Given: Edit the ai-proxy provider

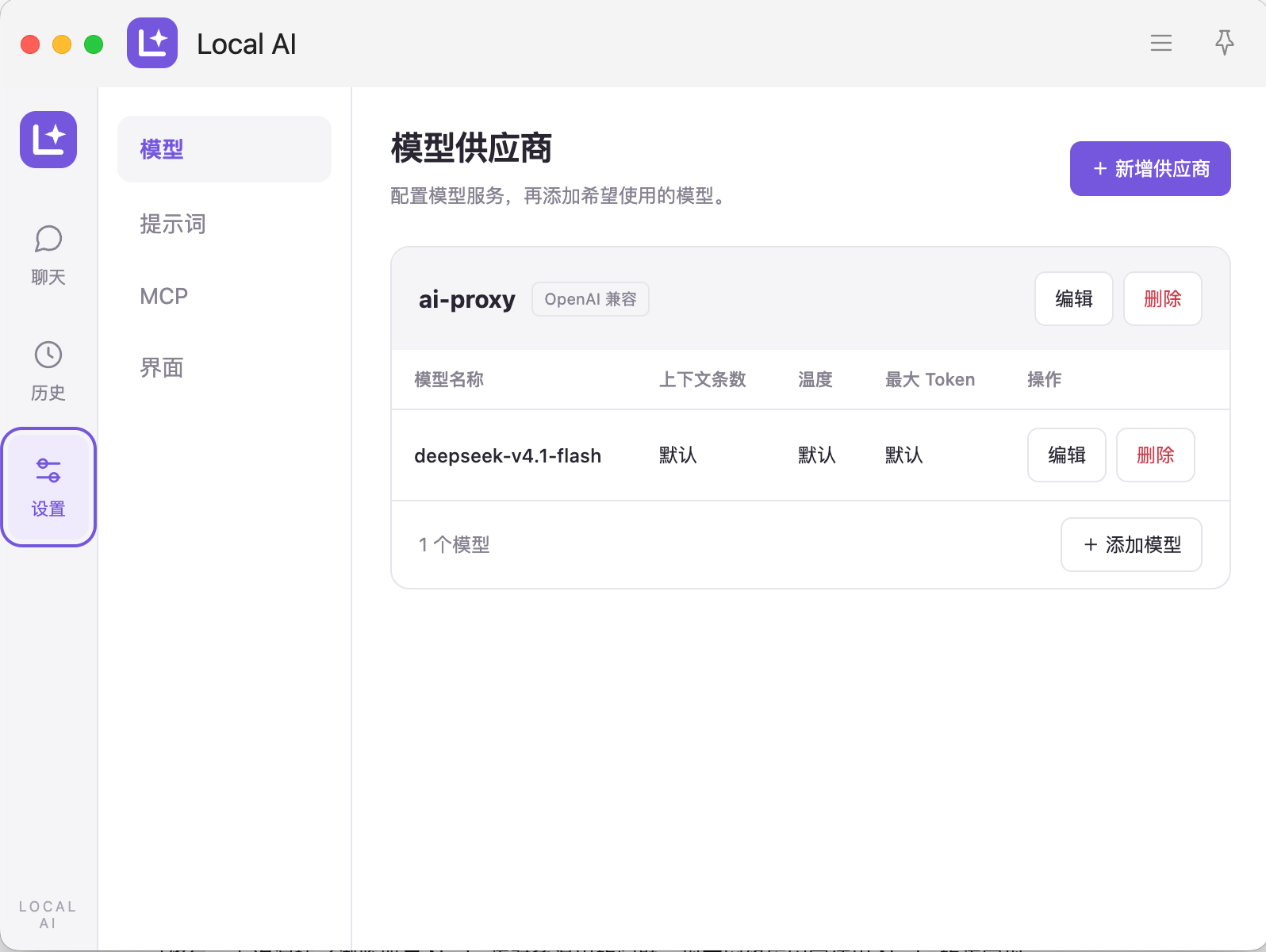Looking at the screenshot, I should pyautogui.click(x=1074, y=299).
